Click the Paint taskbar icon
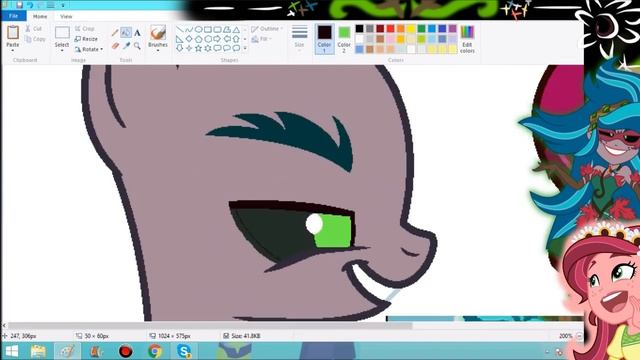This screenshot has height=360, width=640. click(x=67, y=351)
